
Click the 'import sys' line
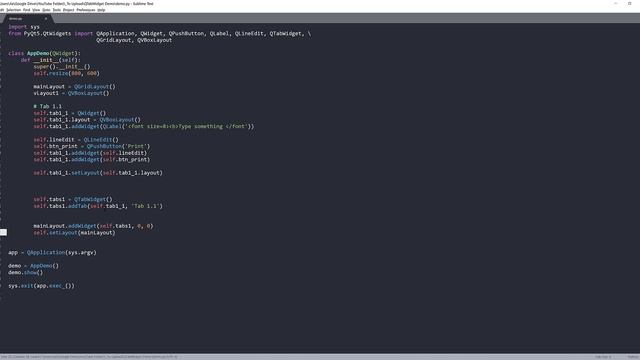click(x=24, y=27)
